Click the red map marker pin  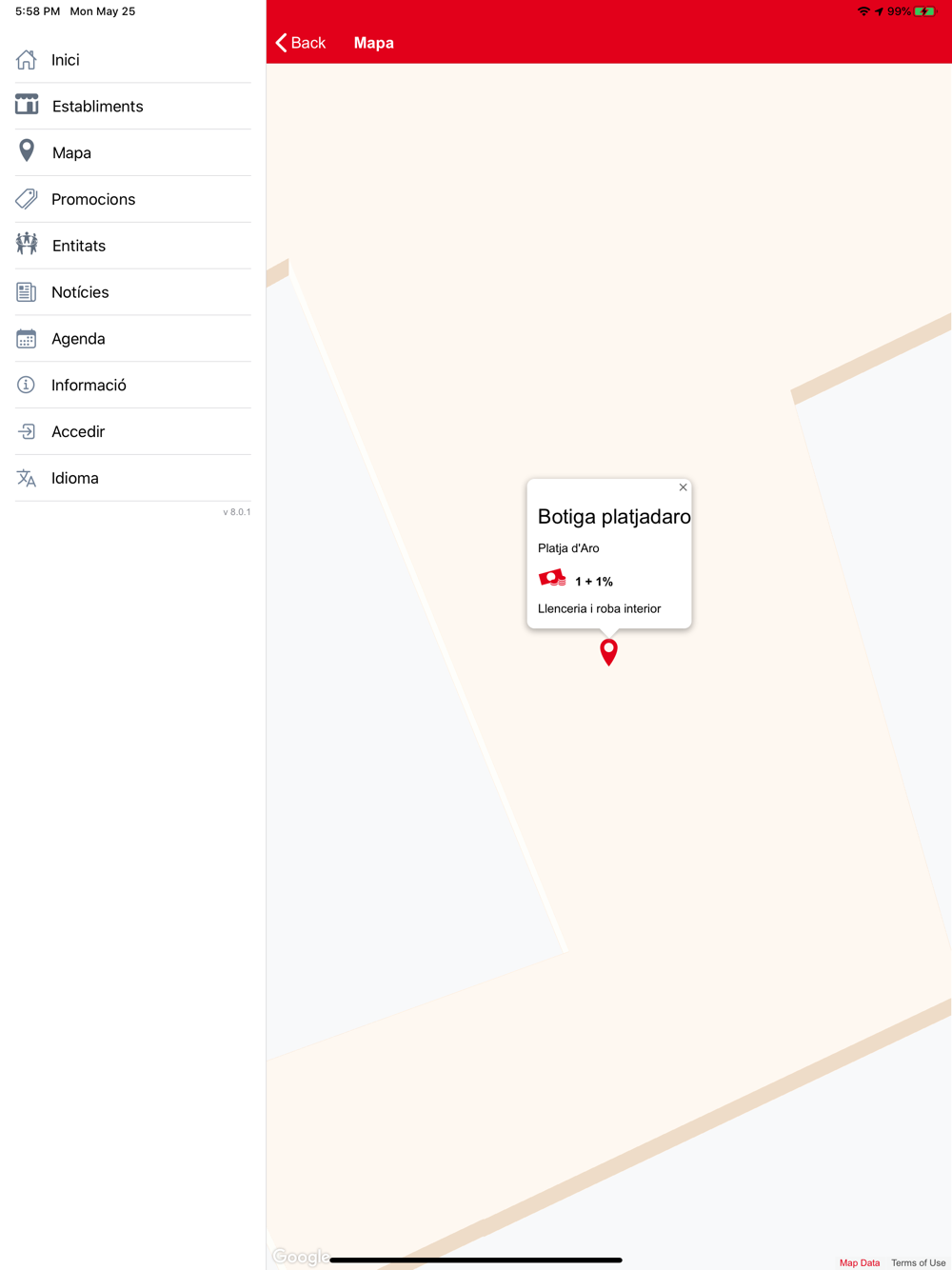click(608, 652)
